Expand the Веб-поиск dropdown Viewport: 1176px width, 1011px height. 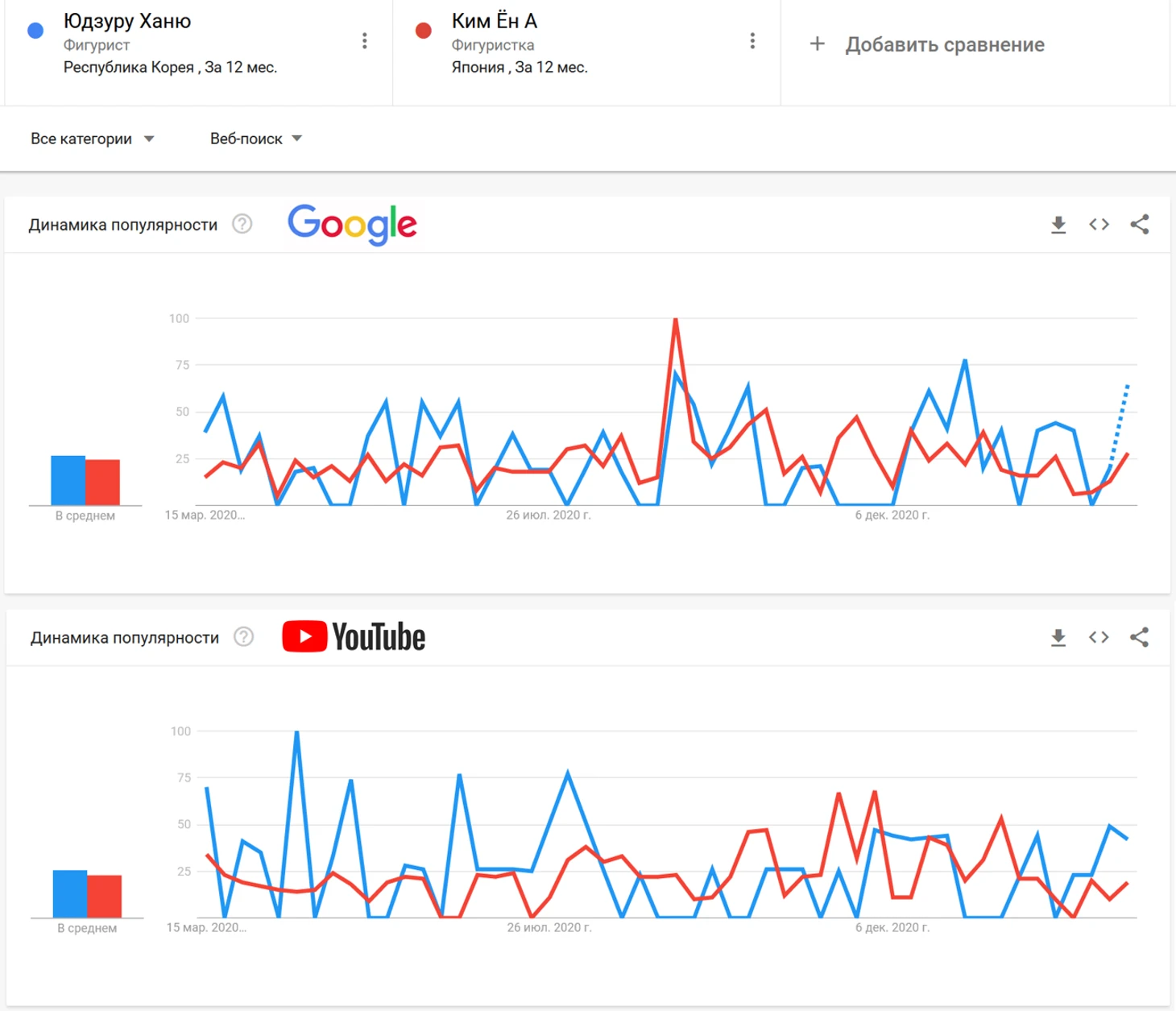[x=256, y=139]
